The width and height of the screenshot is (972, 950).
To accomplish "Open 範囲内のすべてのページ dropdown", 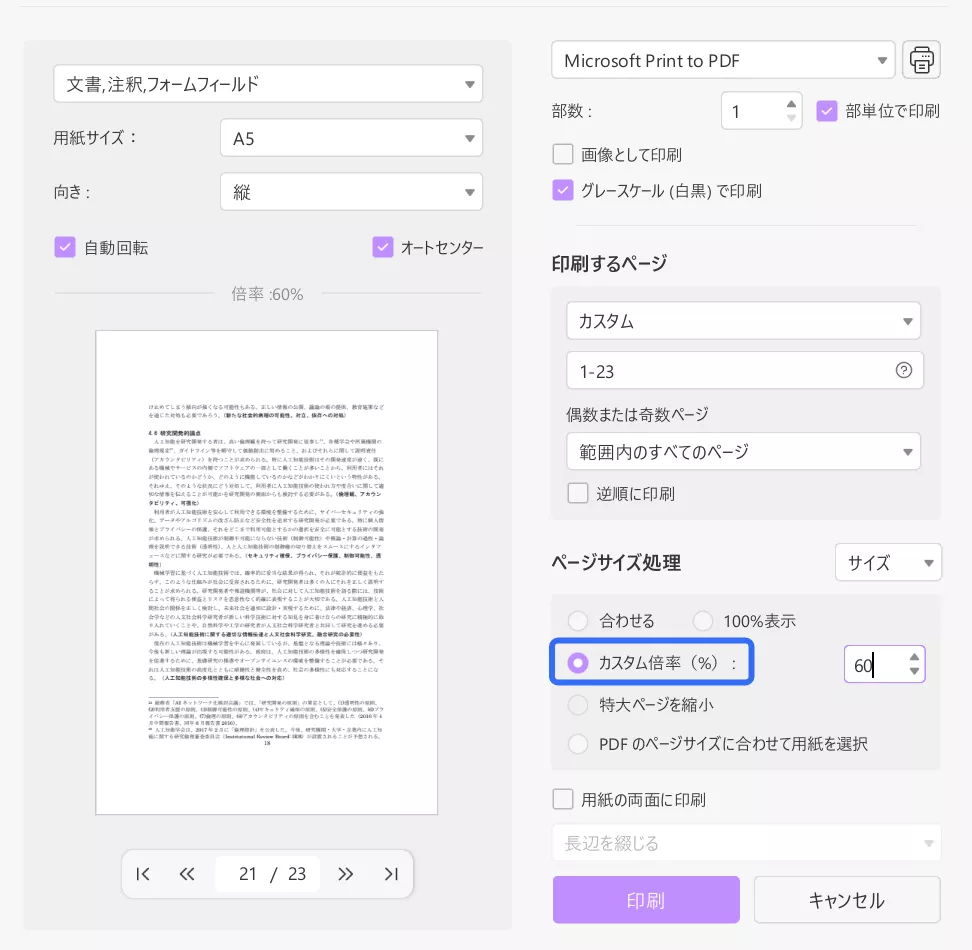I will pyautogui.click(x=743, y=451).
